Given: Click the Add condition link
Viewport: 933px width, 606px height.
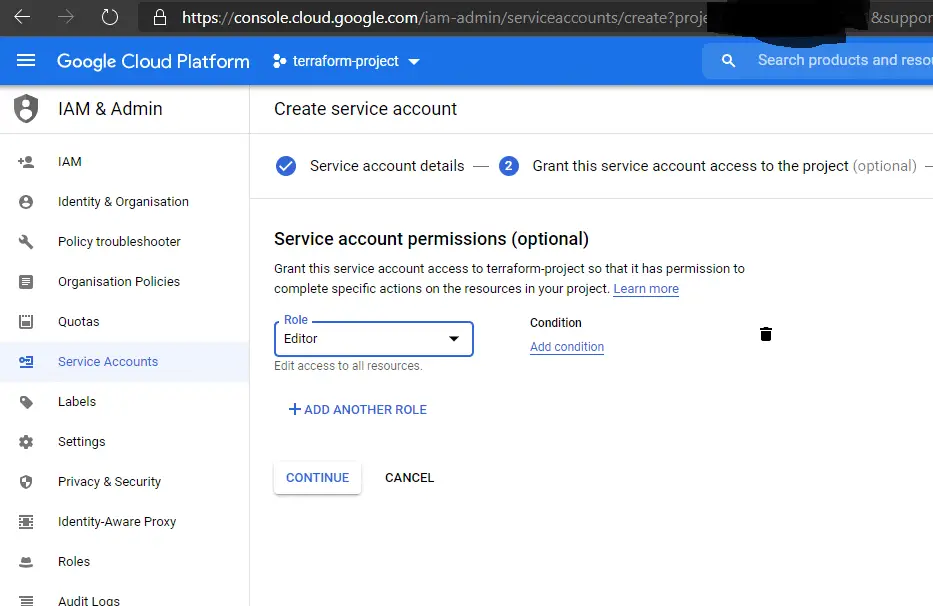Looking at the screenshot, I should 567,346.
